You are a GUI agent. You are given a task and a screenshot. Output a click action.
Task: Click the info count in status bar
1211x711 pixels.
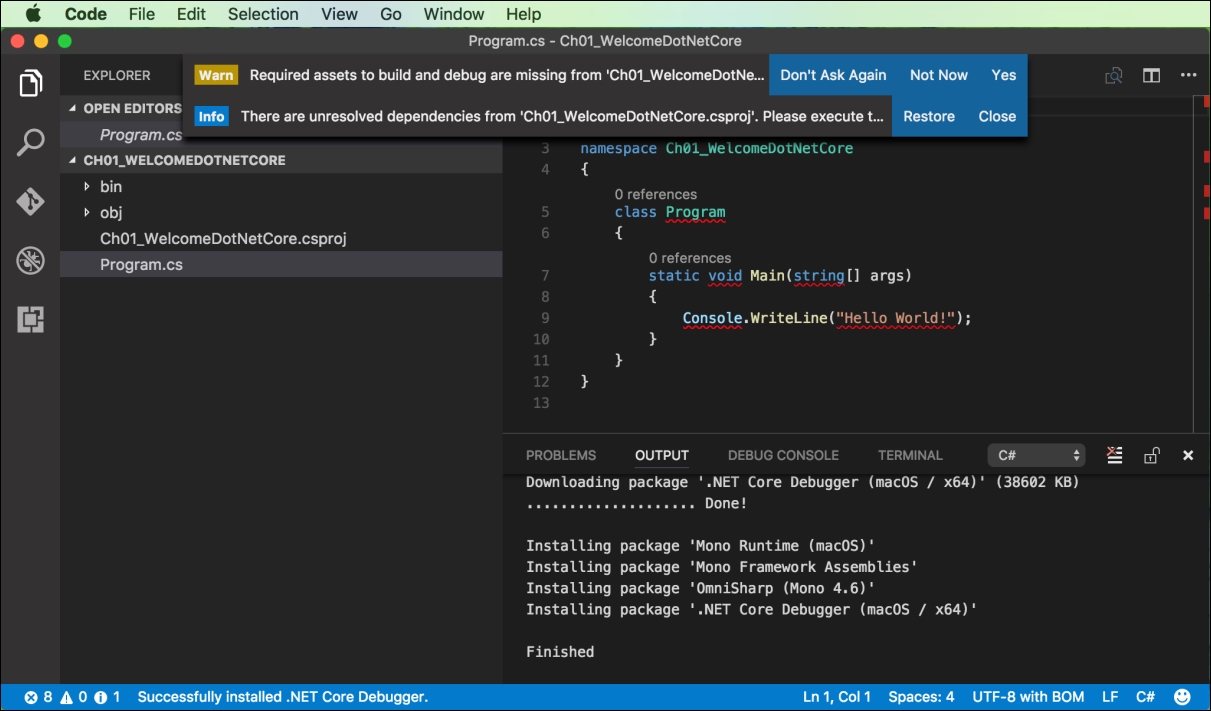tap(108, 697)
